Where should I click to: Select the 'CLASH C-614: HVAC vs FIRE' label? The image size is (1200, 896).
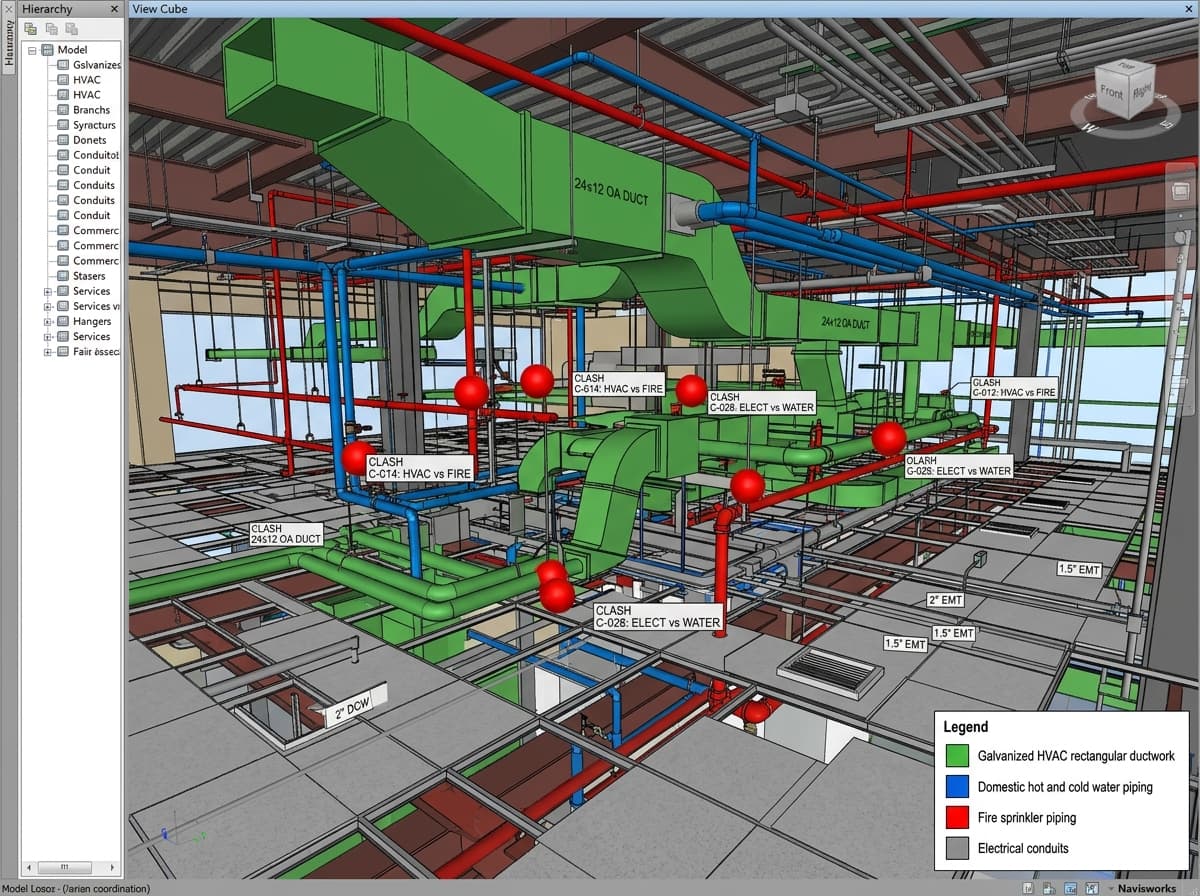point(618,384)
